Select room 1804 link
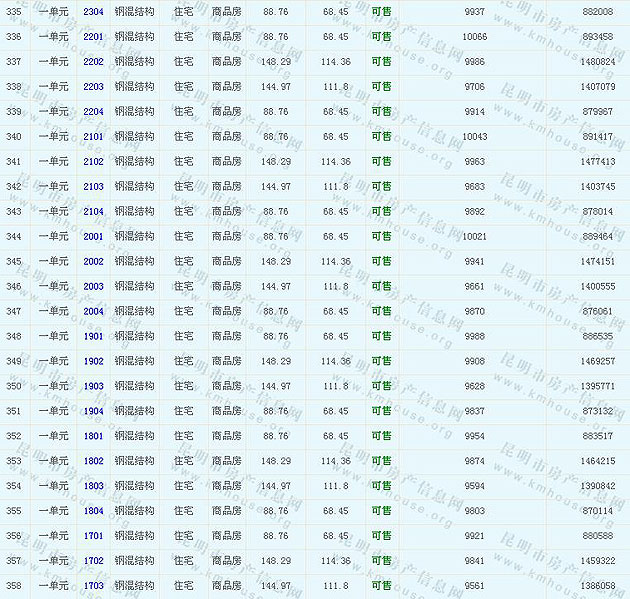The image size is (630, 599). 93,511
